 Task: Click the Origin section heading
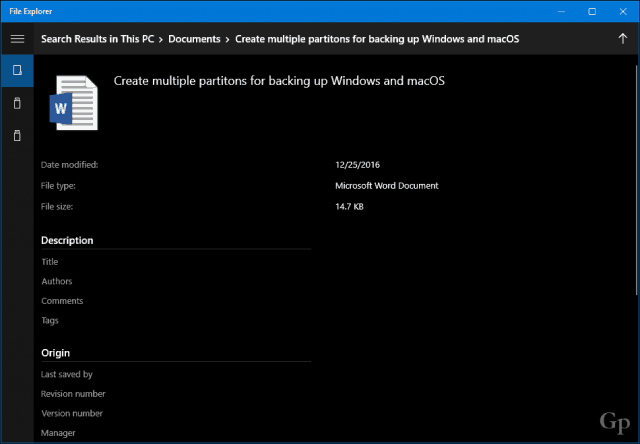[x=56, y=353]
